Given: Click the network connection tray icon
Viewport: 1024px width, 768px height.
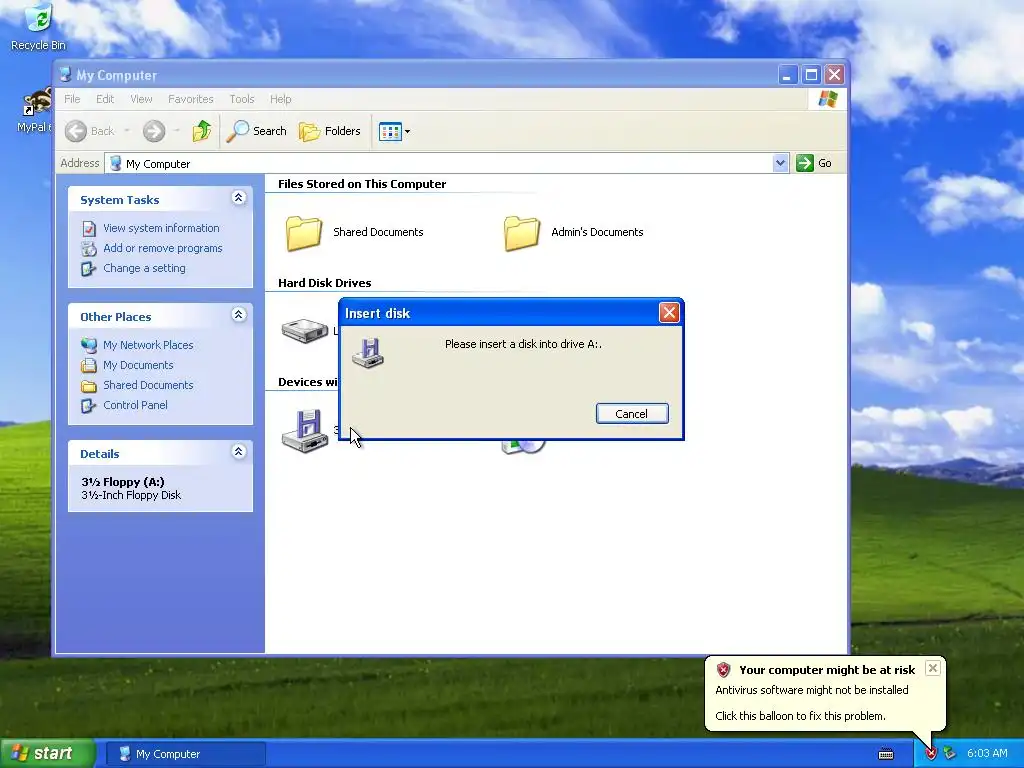Looking at the screenshot, I should [x=950, y=754].
